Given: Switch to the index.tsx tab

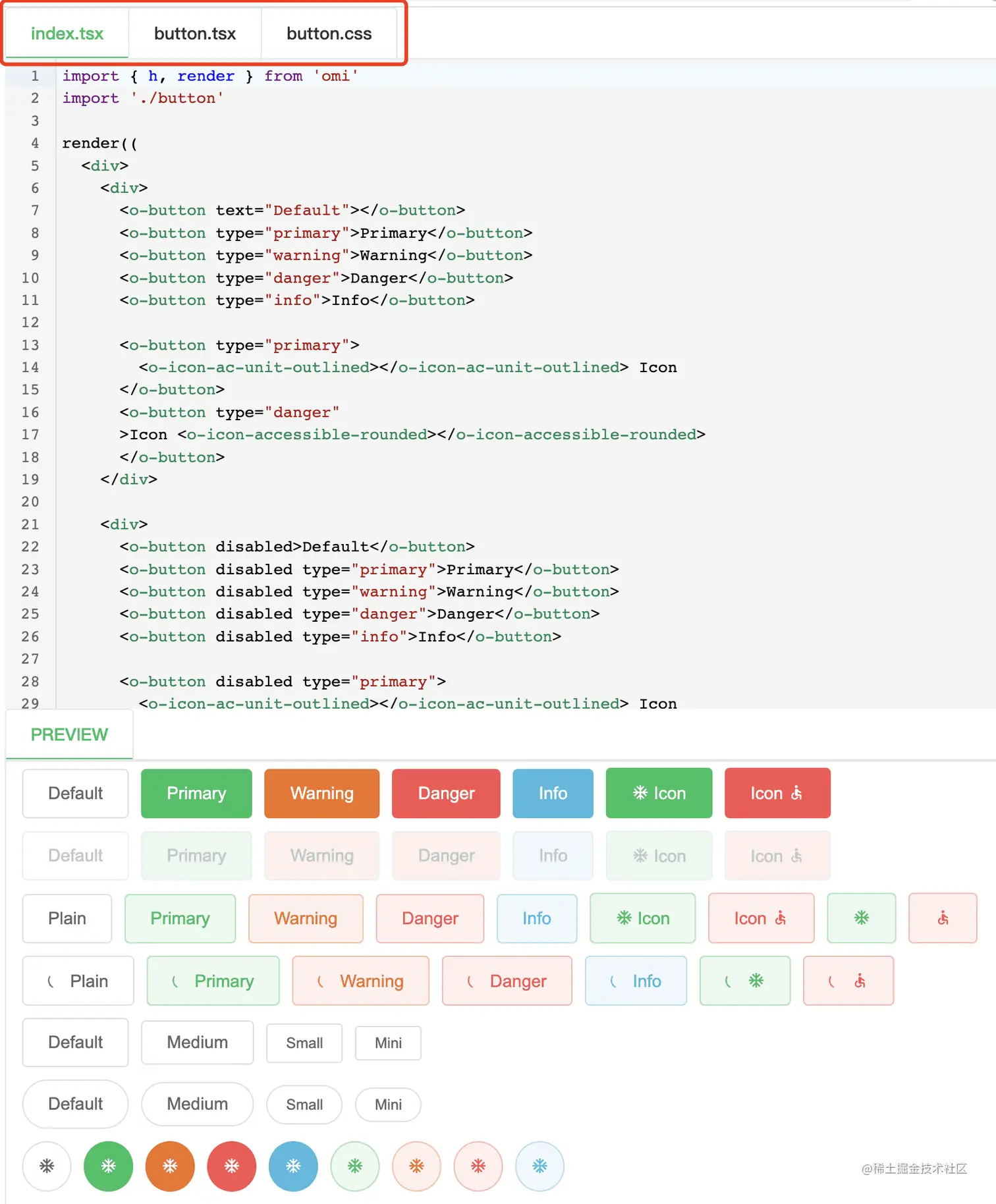Looking at the screenshot, I should tap(67, 34).
